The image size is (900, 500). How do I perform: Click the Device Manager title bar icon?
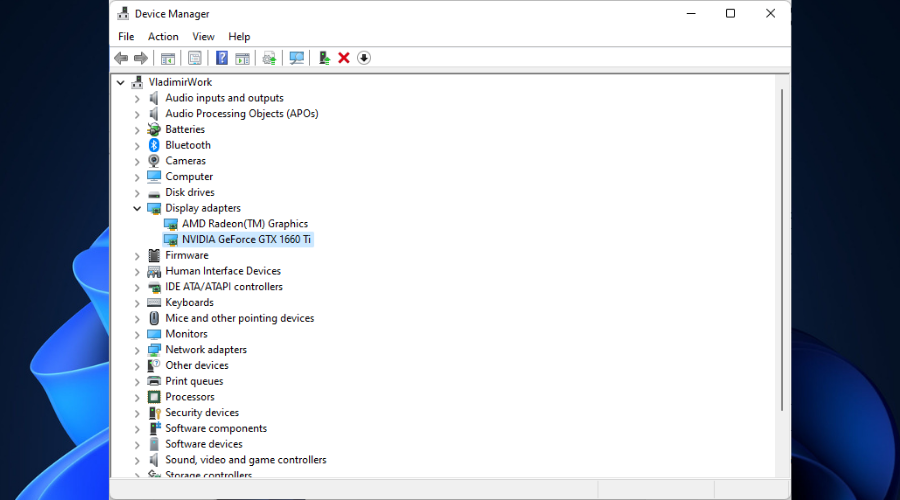click(123, 13)
